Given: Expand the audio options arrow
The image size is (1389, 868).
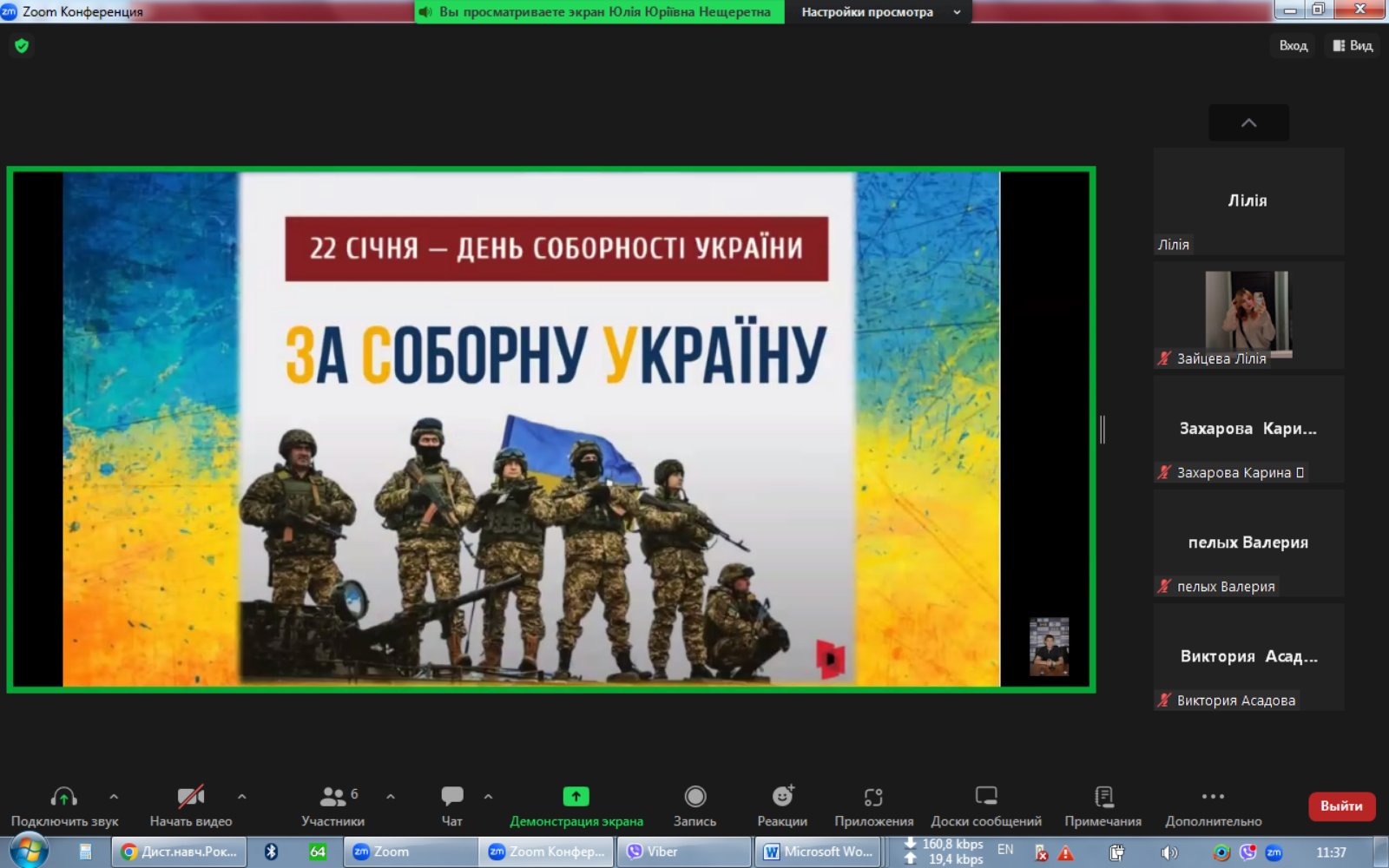Looking at the screenshot, I should pos(114,796).
